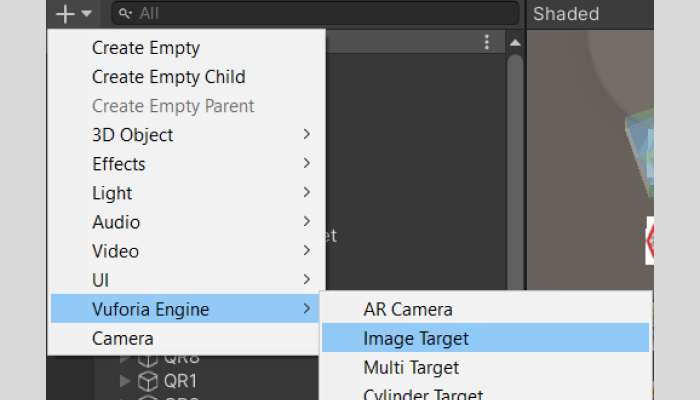The image size is (700, 400).
Task: Add an AR Camera object
Action: coord(408,310)
